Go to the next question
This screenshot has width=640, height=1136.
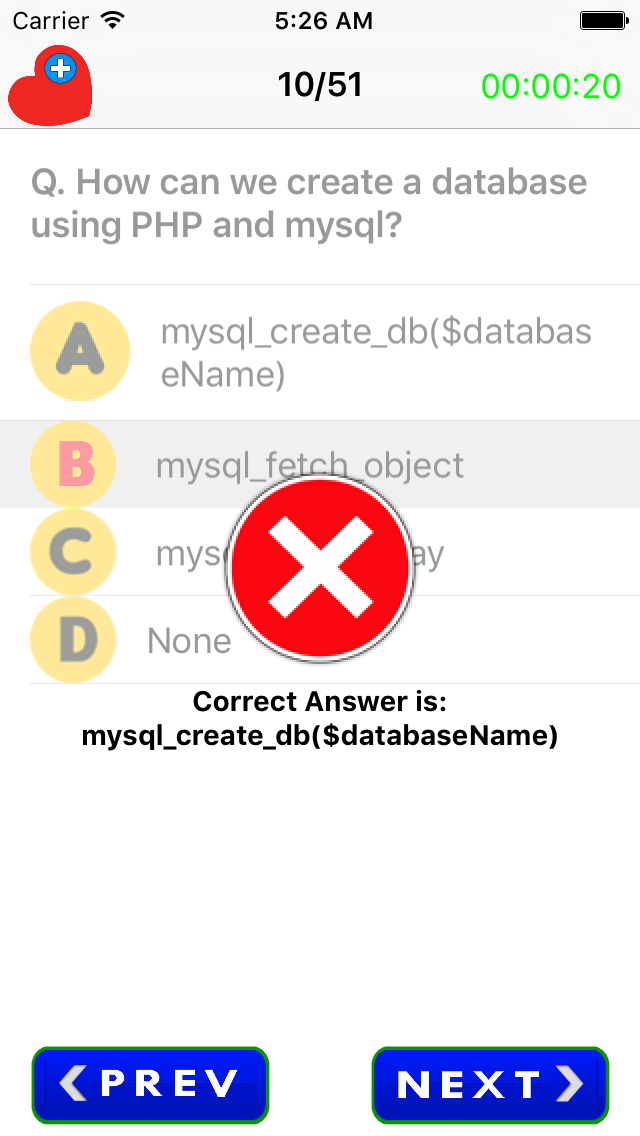(x=490, y=1084)
